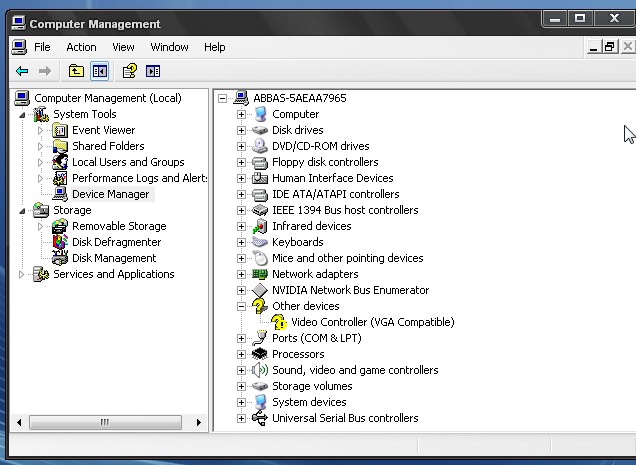
Task: Click the Infrared devices icon
Action: [260, 226]
